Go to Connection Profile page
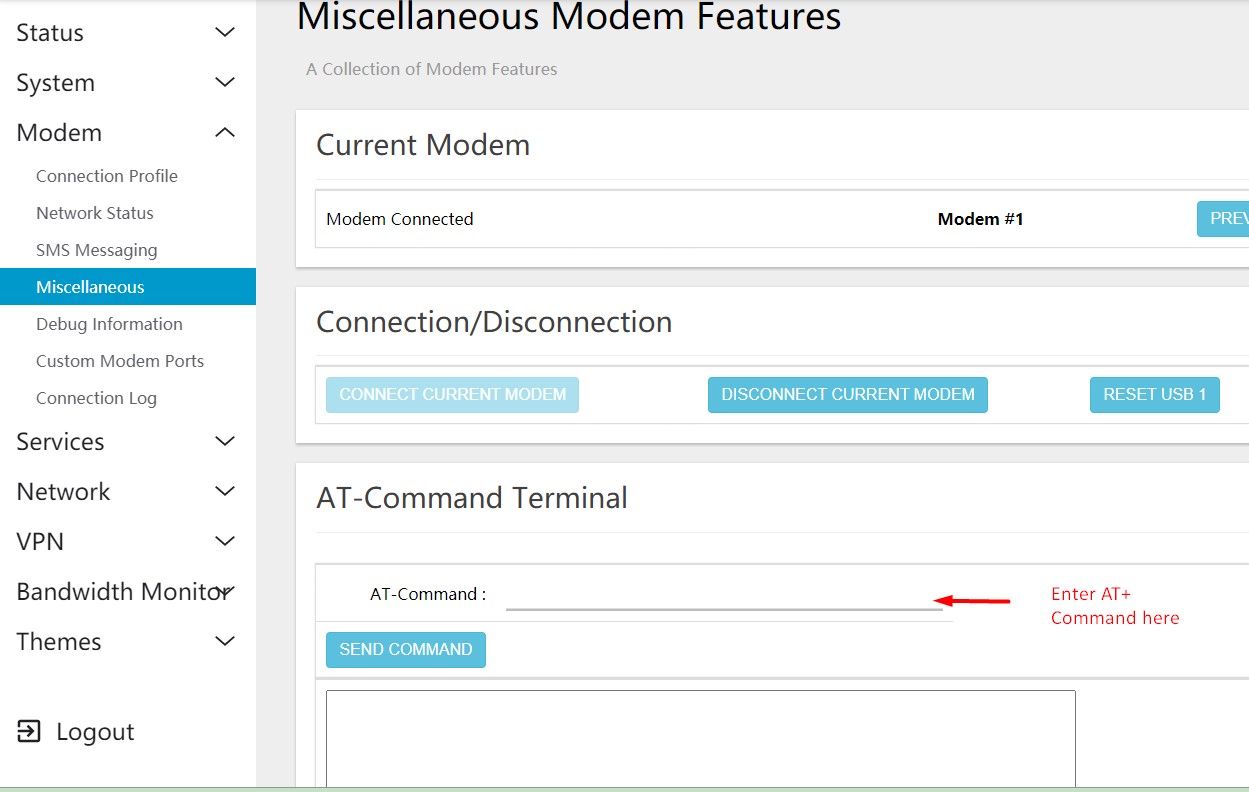The image size is (1249, 792). (x=107, y=176)
